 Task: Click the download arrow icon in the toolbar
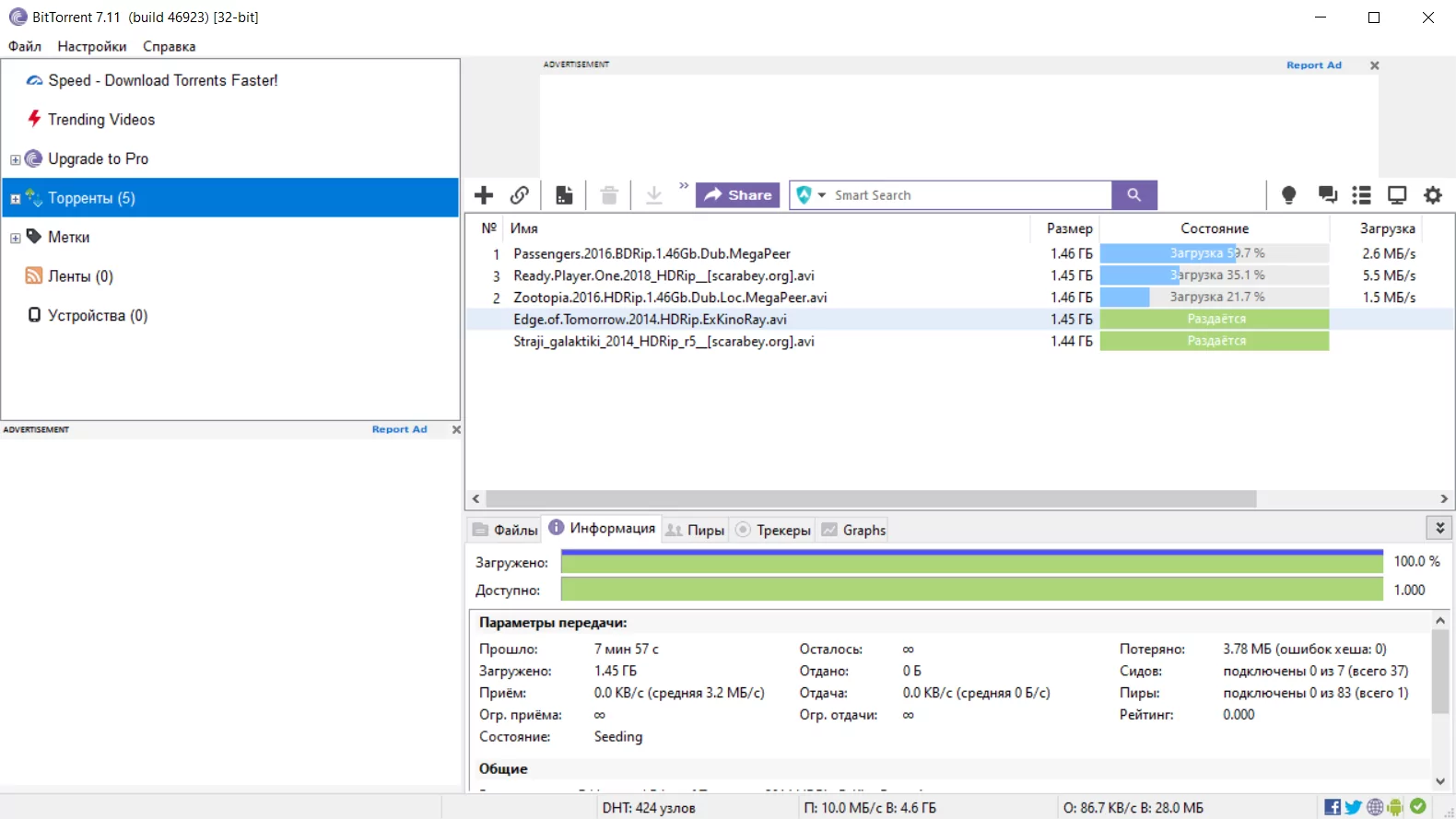click(x=654, y=195)
